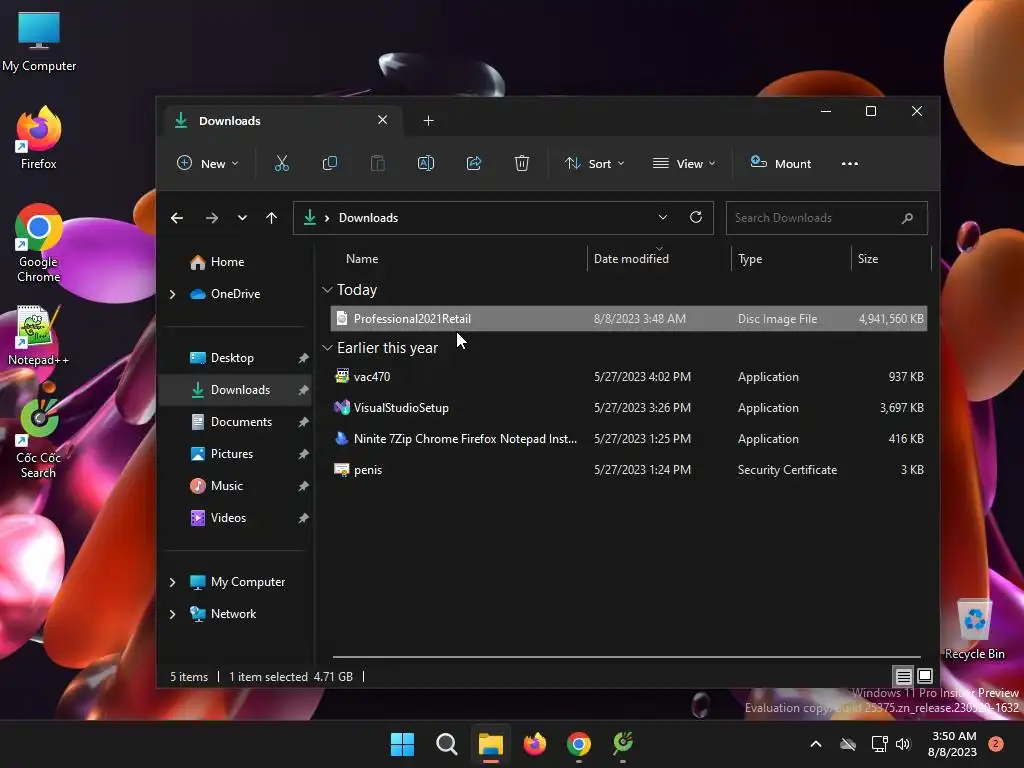Image resolution: width=1024 pixels, height=768 pixels.
Task: Expand Network tree node
Action: coord(172,614)
